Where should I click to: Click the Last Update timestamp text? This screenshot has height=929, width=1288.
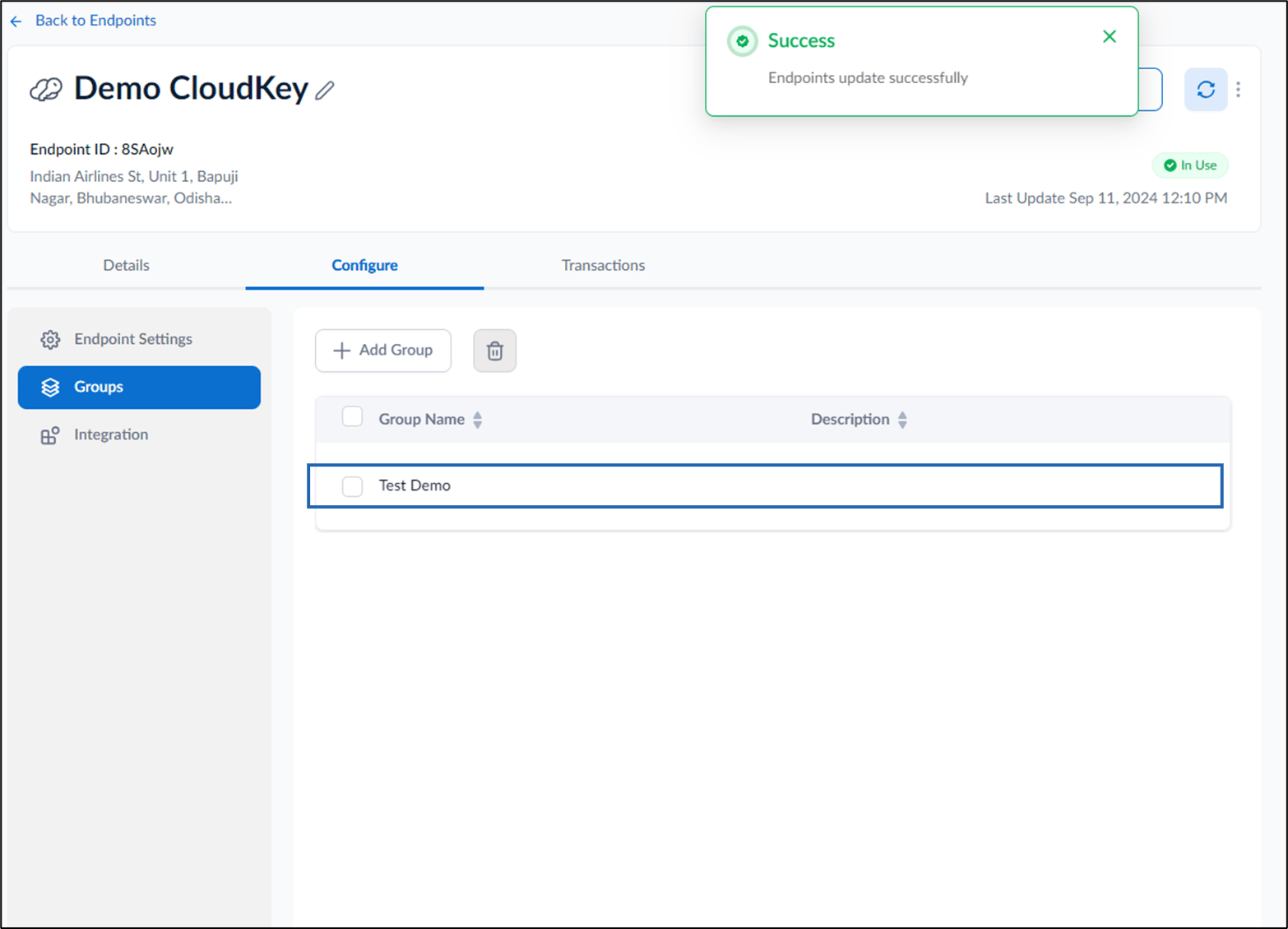pyautogui.click(x=1105, y=197)
